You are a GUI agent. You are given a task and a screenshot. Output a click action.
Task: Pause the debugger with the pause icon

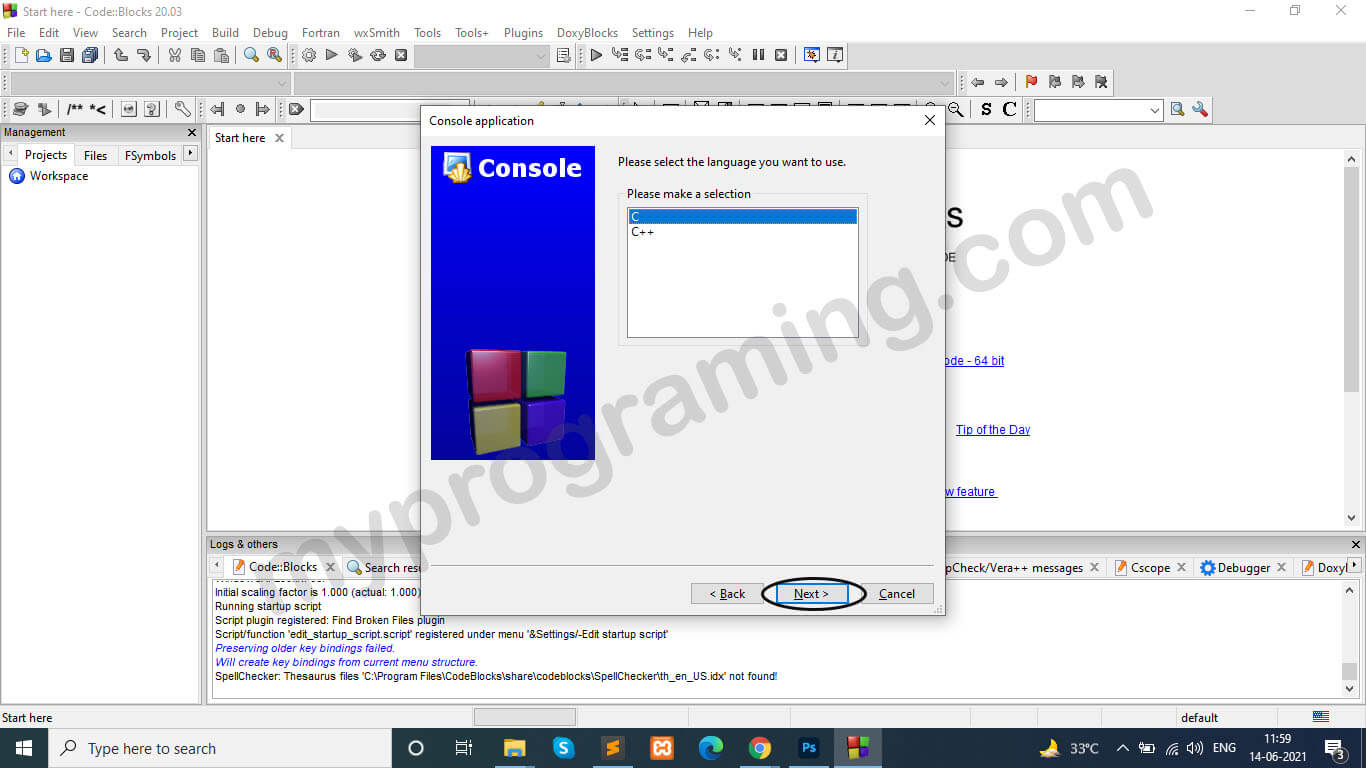tap(756, 55)
